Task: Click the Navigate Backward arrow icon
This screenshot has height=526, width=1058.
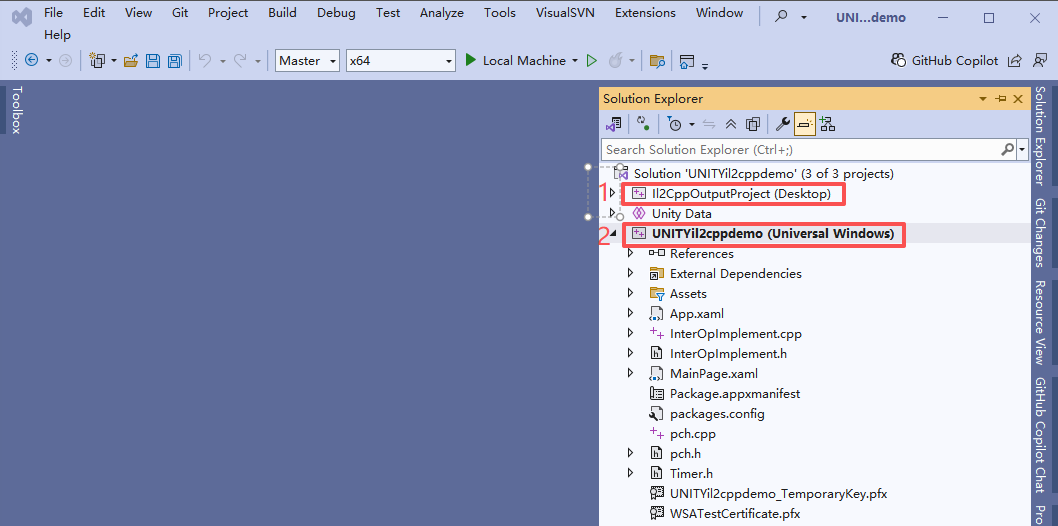Action: [x=31, y=61]
